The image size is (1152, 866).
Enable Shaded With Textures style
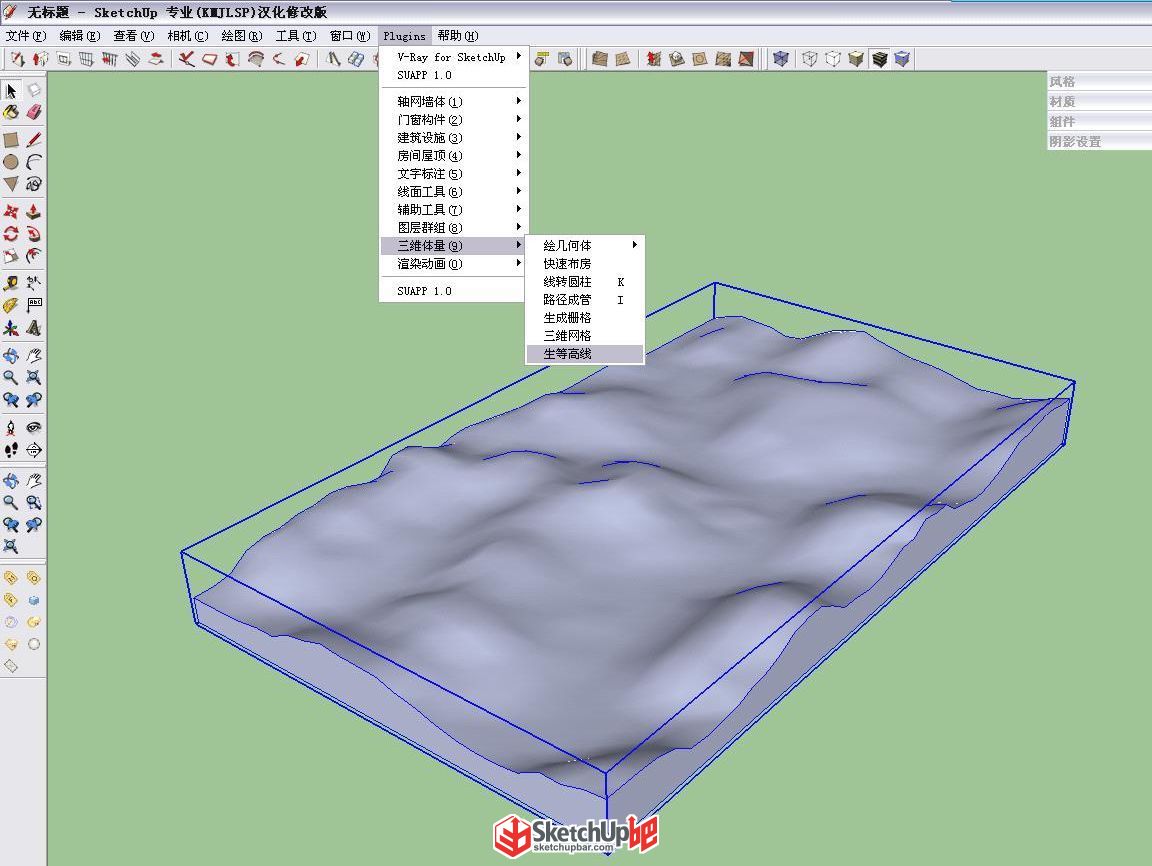tap(879, 59)
